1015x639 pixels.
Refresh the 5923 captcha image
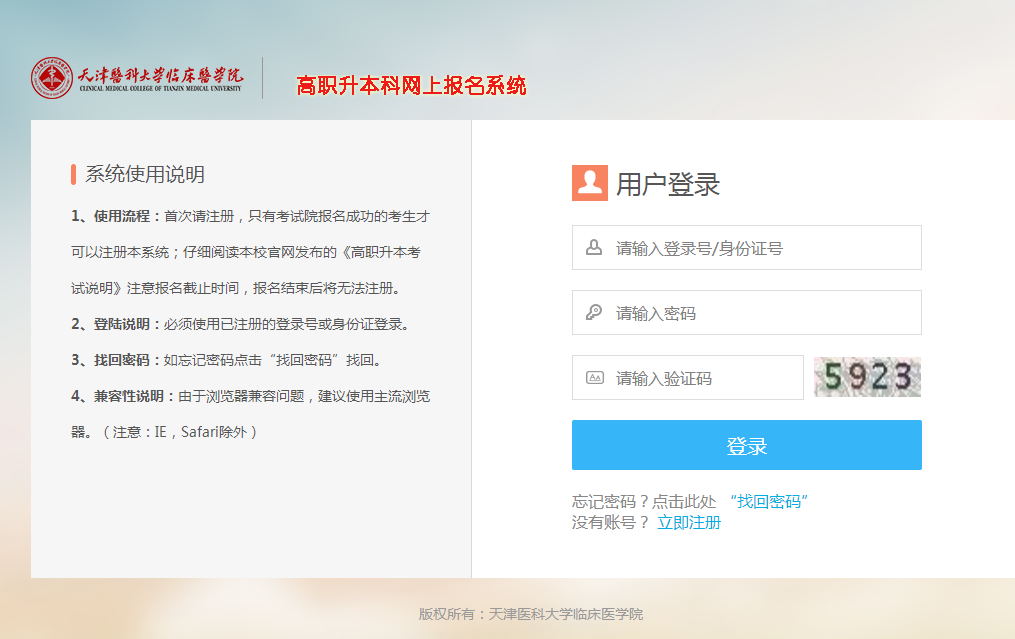click(867, 377)
